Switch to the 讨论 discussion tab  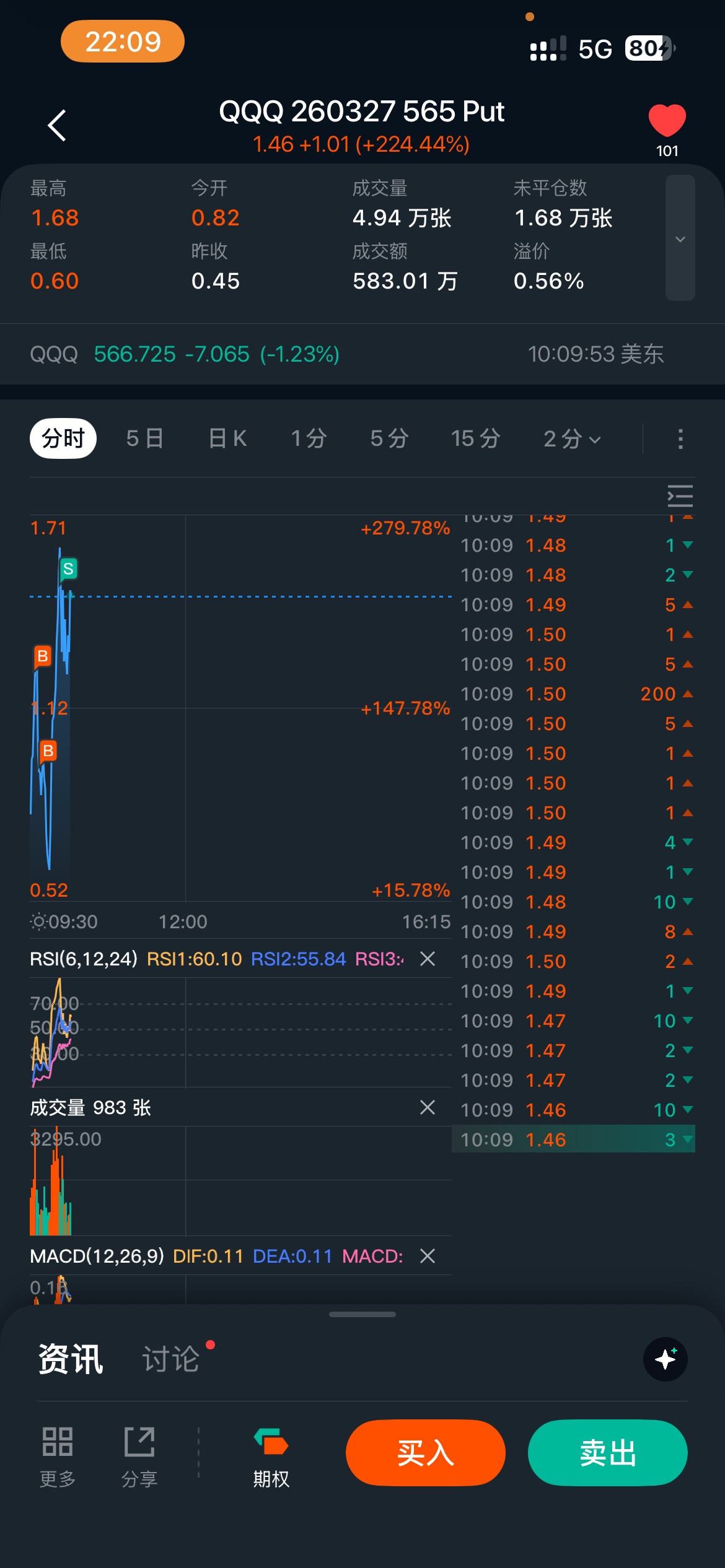(x=171, y=1359)
